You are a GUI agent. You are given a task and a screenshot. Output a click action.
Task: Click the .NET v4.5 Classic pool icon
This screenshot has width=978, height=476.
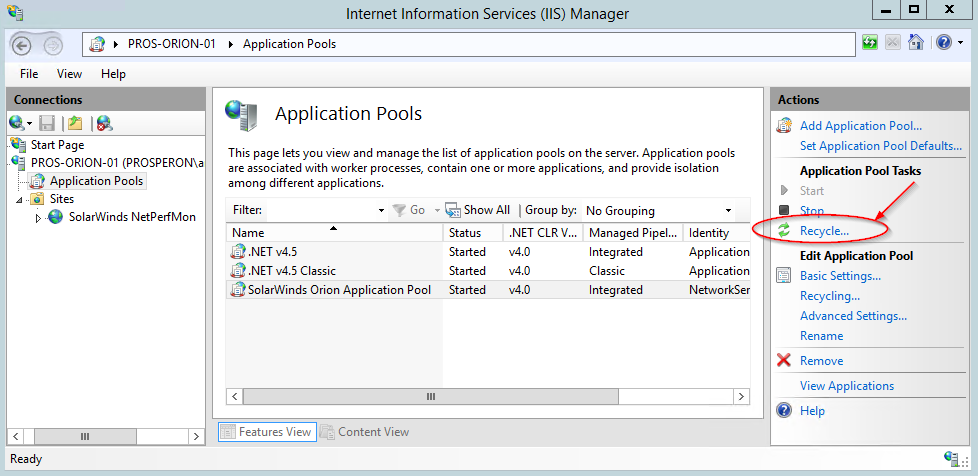tap(238, 271)
